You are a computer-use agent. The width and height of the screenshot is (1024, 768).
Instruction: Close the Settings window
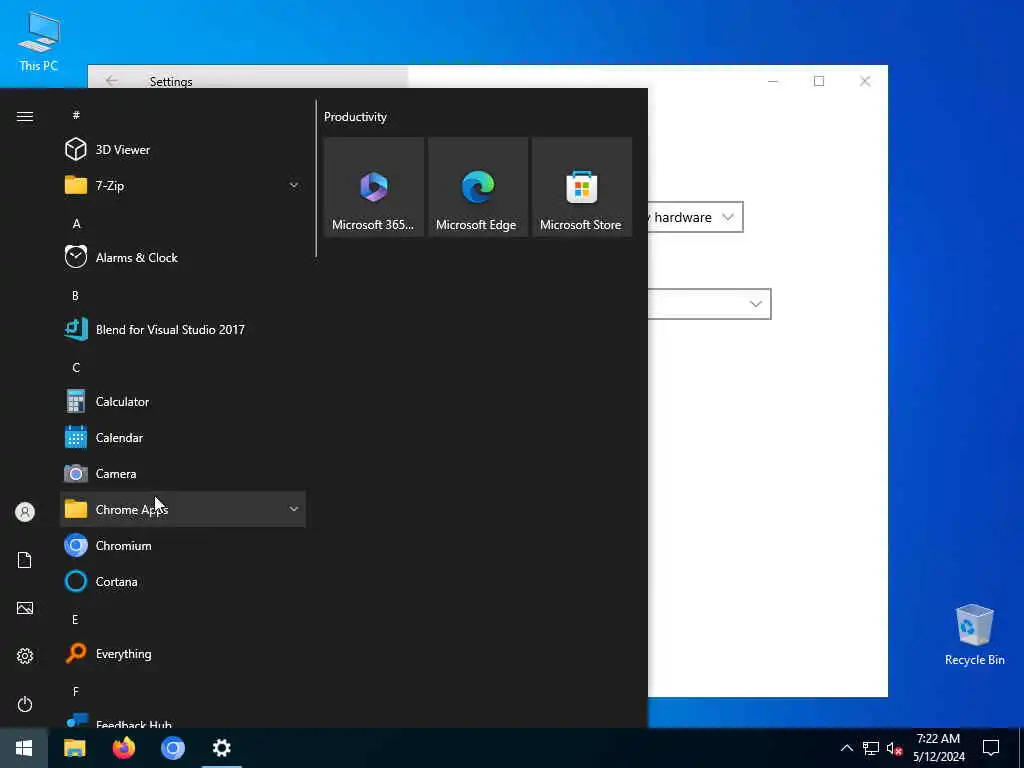pos(865,81)
